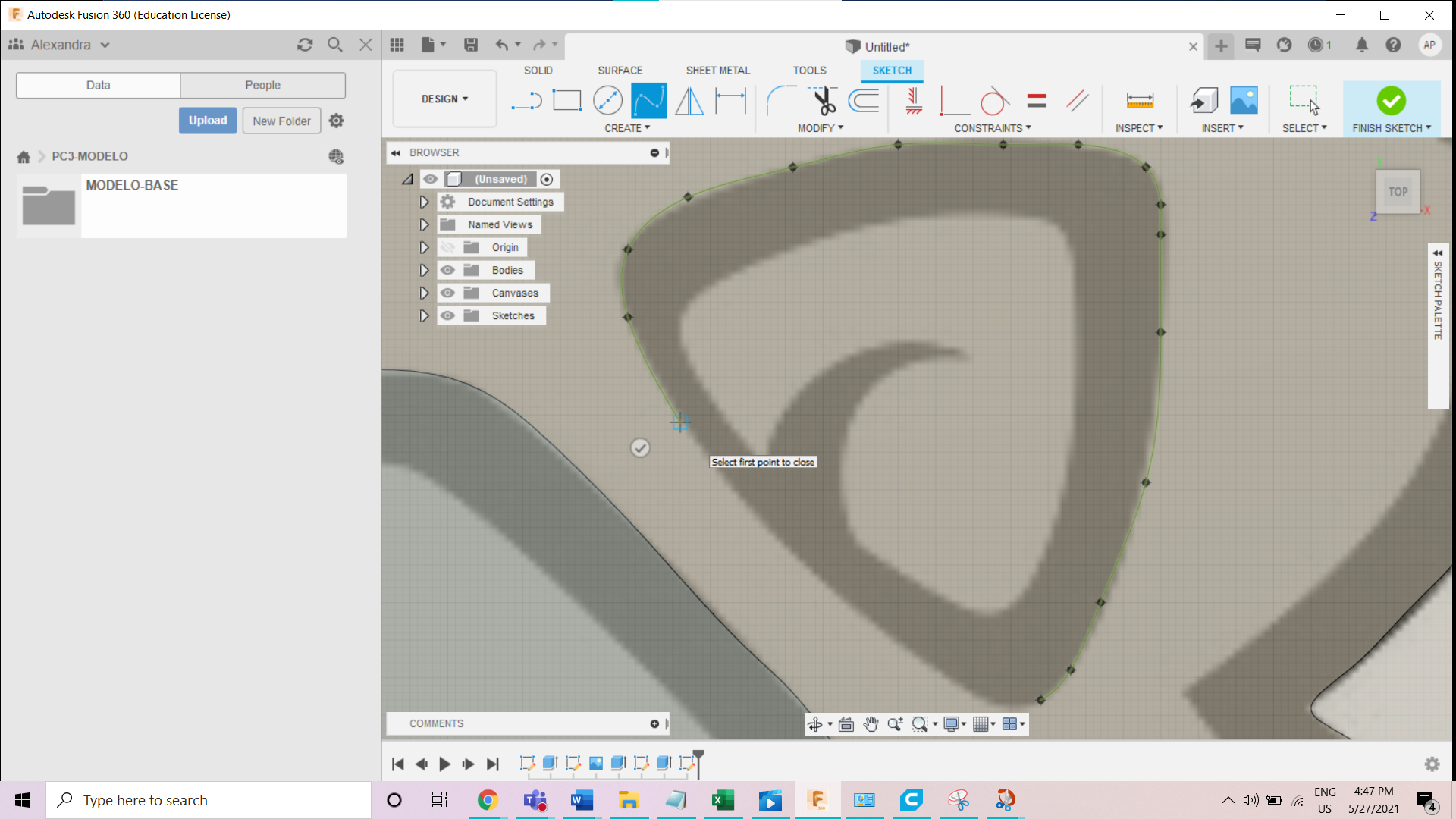Activate the Unsaved component radio button
This screenshot has width=1456, height=819.
pyautogui.click(x=547, y=179)
